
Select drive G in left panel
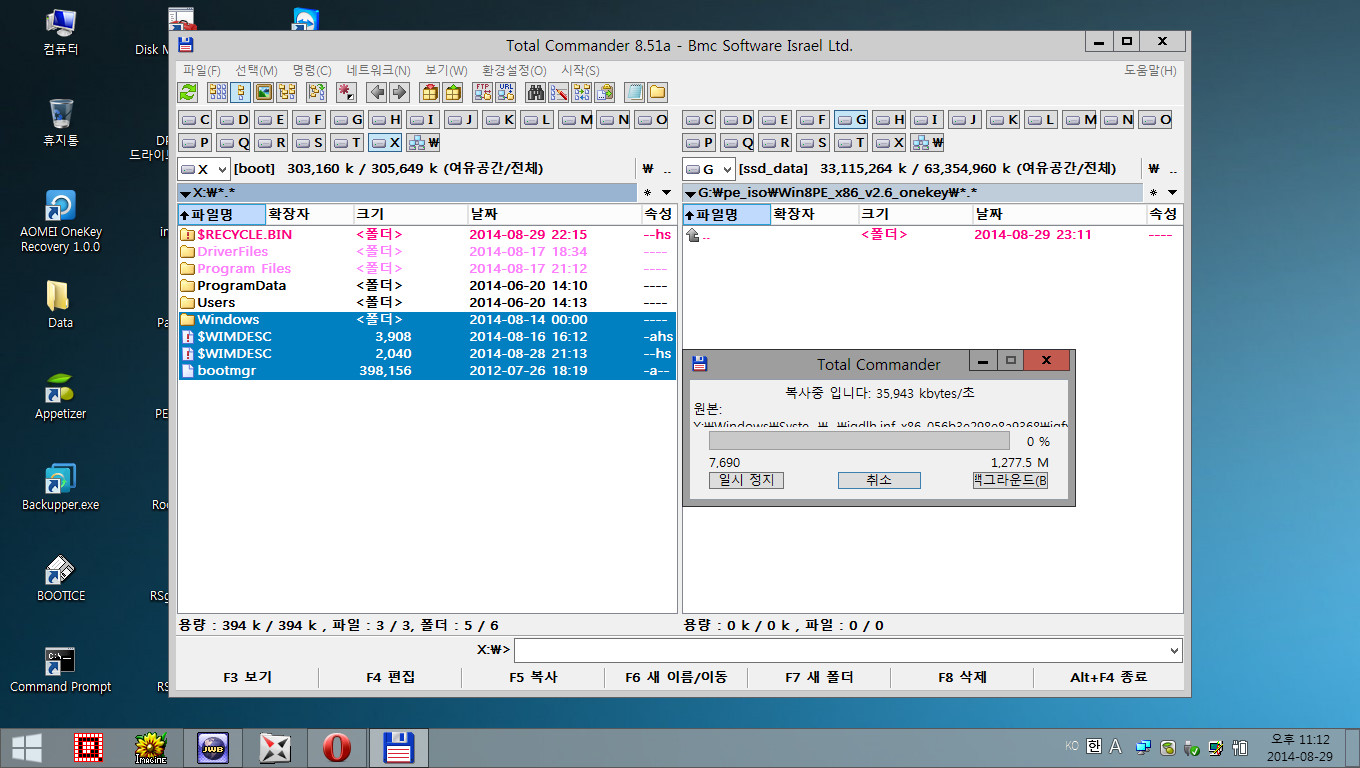click(347, 120)
